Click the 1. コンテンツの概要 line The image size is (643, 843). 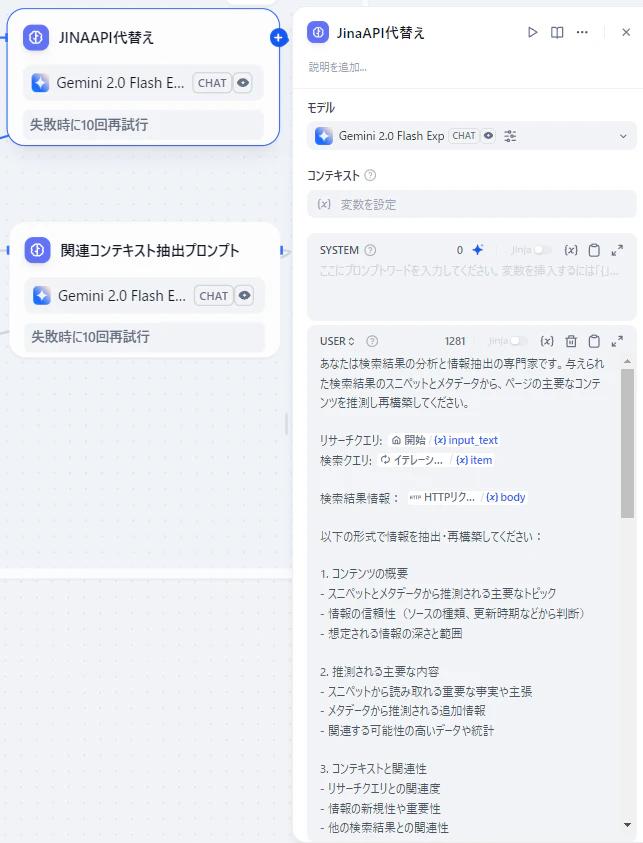tap(364, 574)
